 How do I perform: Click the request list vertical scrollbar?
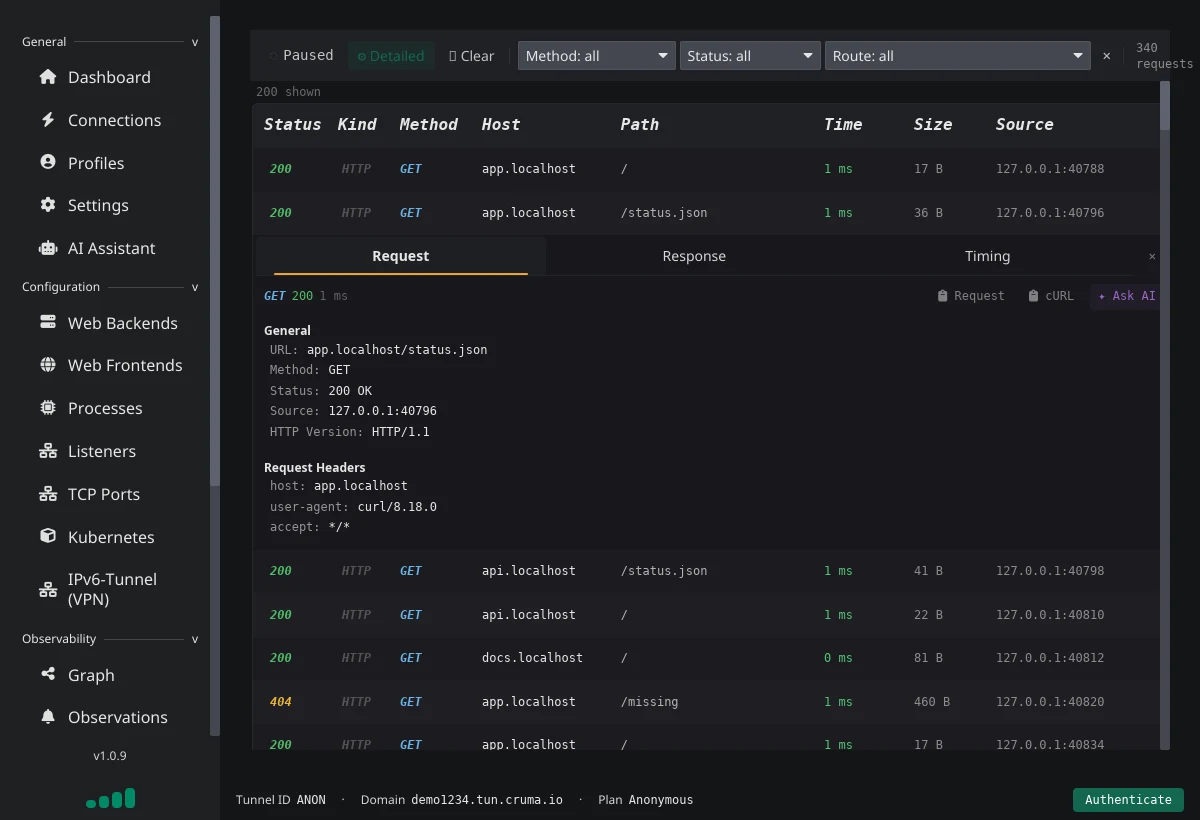(1165, 105)
